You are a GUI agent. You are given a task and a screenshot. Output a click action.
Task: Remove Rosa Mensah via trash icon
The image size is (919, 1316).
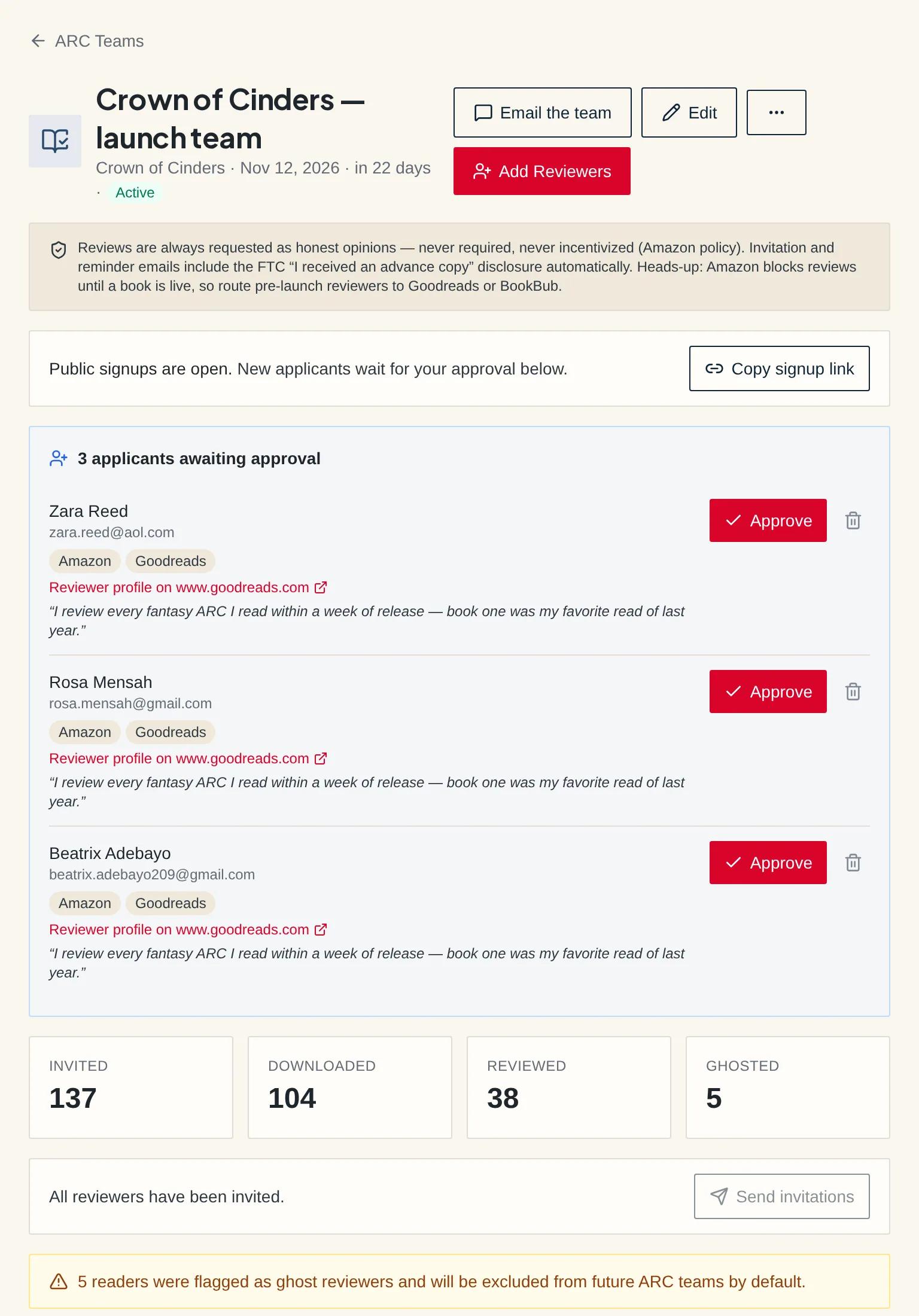coord(853,691)
